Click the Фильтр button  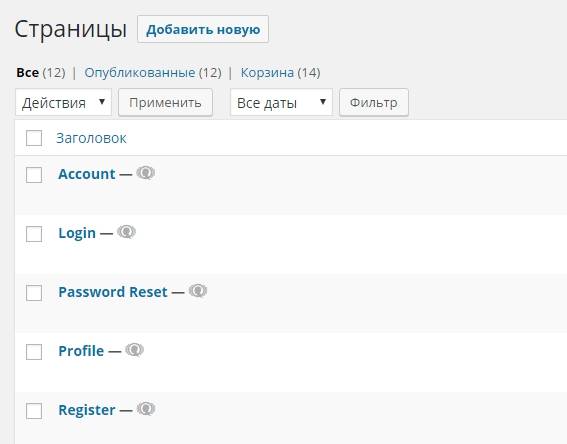click(x=374, y=103)
